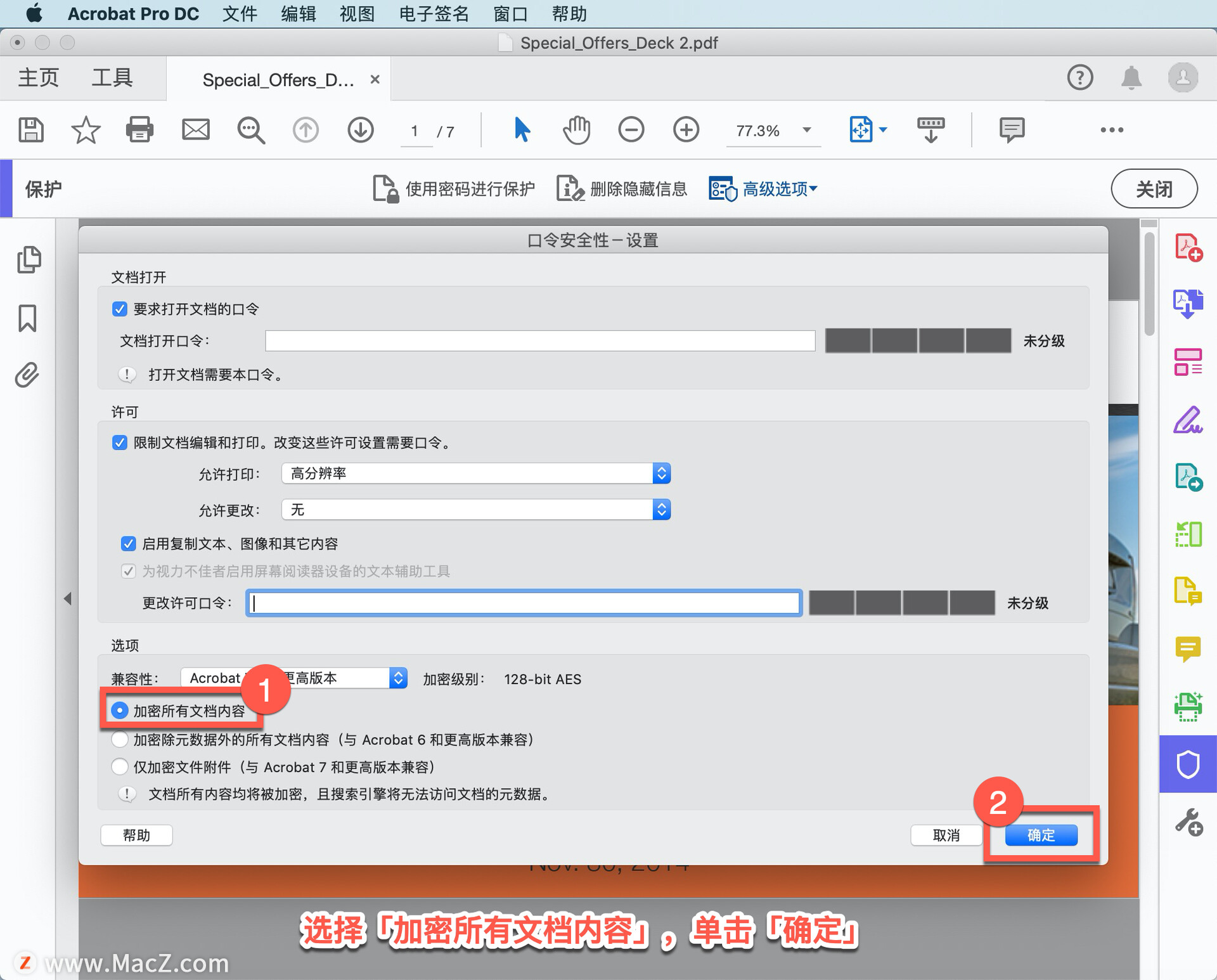Viewport: 1217px width, 980px height.
Task: Open the comment speech bubble tool
Action: pyautogui.click(x=1012, y=130)
